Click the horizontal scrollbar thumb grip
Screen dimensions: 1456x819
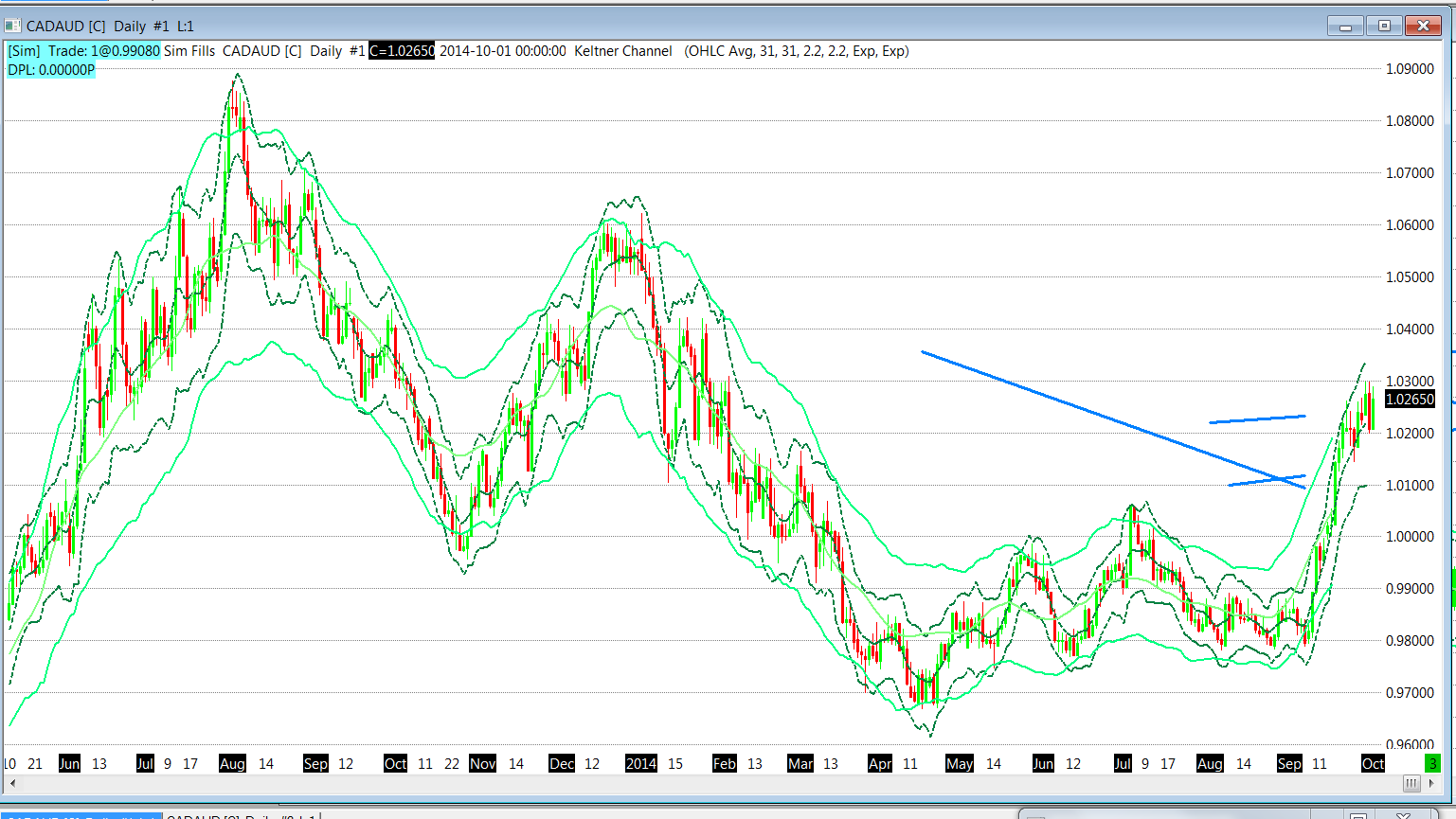coord(1411,783)
